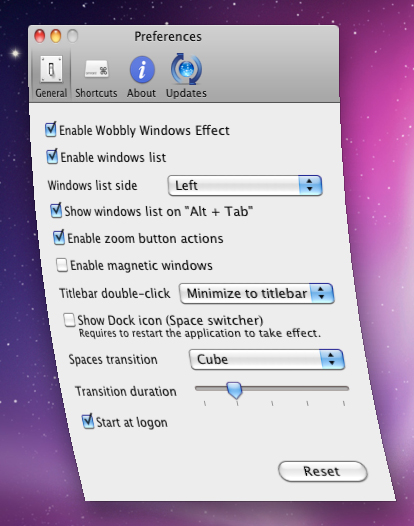Uncheck Enable windows list

tap(52, 157)
